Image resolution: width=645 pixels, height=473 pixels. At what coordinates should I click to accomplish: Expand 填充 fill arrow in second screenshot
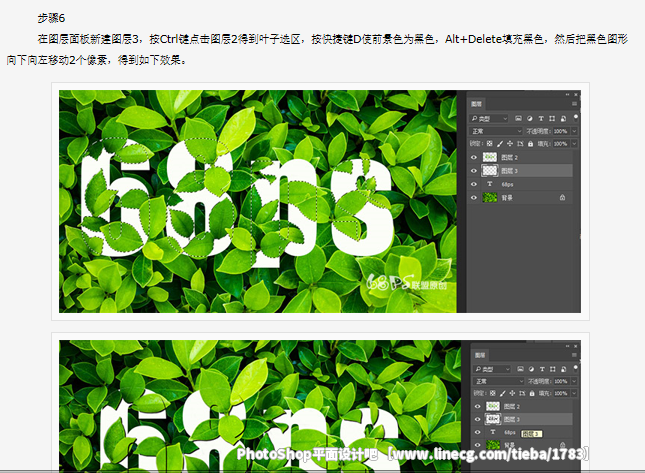coord(574,393)
